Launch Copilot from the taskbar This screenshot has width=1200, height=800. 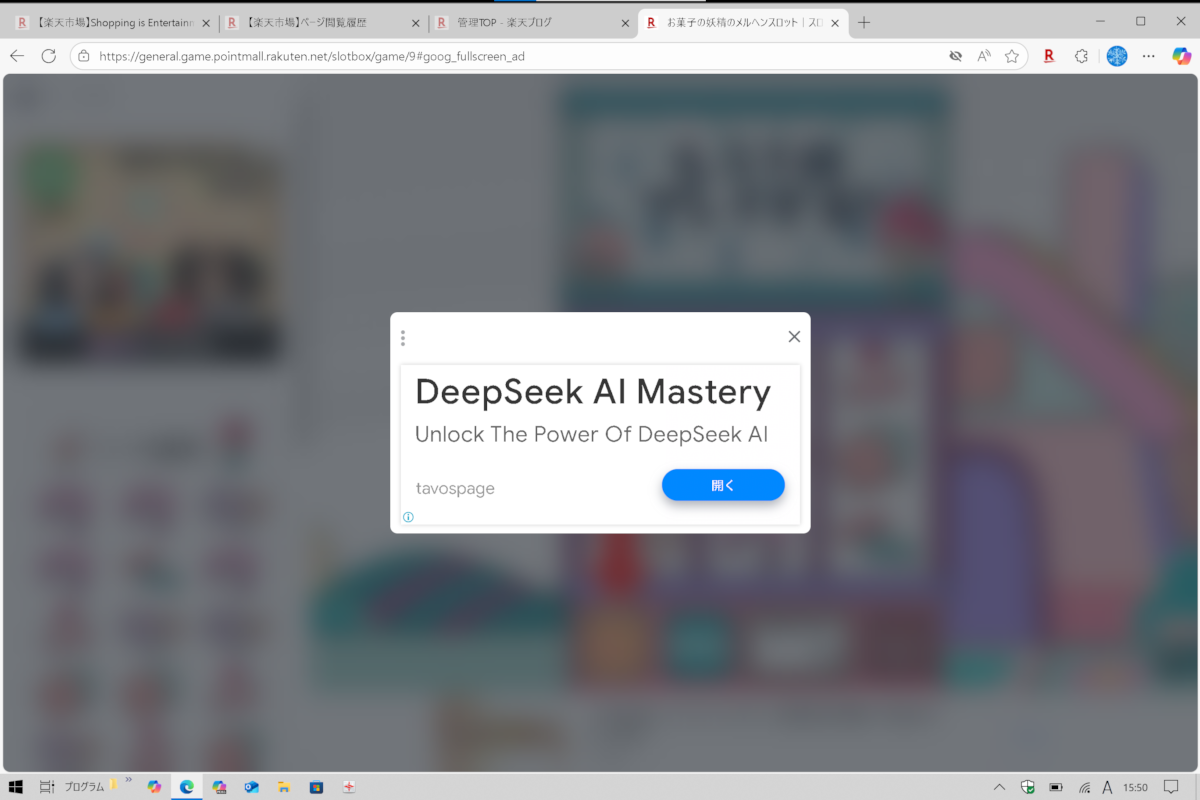point(154,787)
